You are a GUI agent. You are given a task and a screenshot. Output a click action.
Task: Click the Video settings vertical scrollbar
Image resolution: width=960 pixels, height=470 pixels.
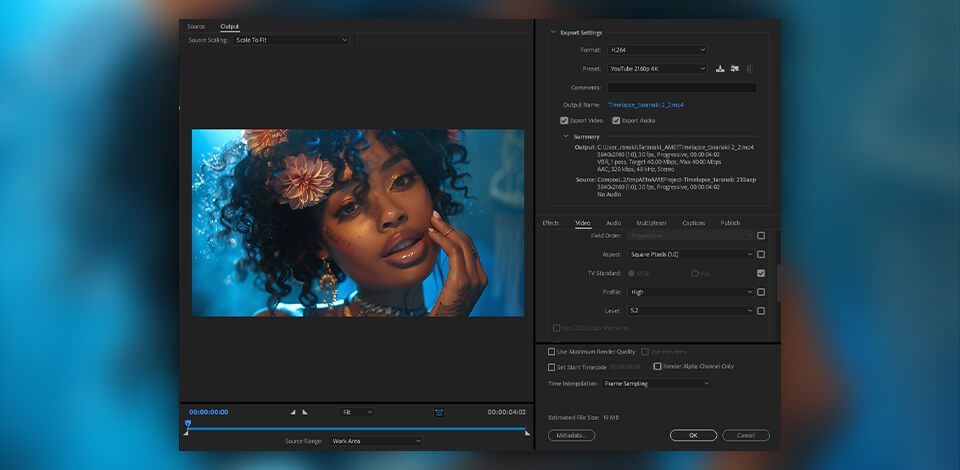(x=779, y=283)
